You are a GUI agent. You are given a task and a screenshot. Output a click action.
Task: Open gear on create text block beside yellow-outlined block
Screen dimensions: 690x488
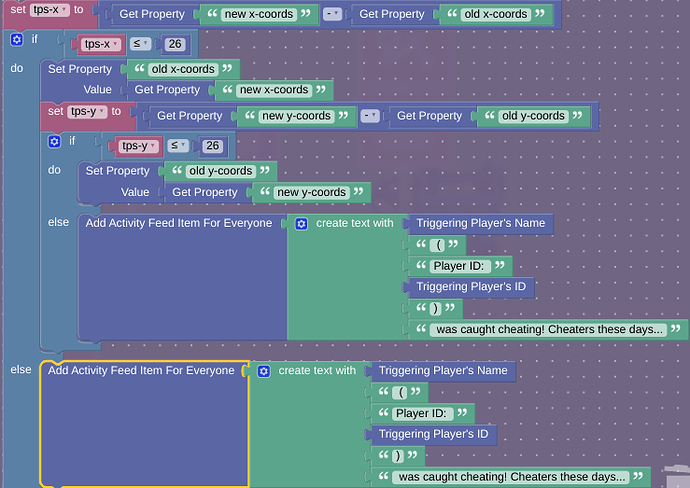pos(264,371)
